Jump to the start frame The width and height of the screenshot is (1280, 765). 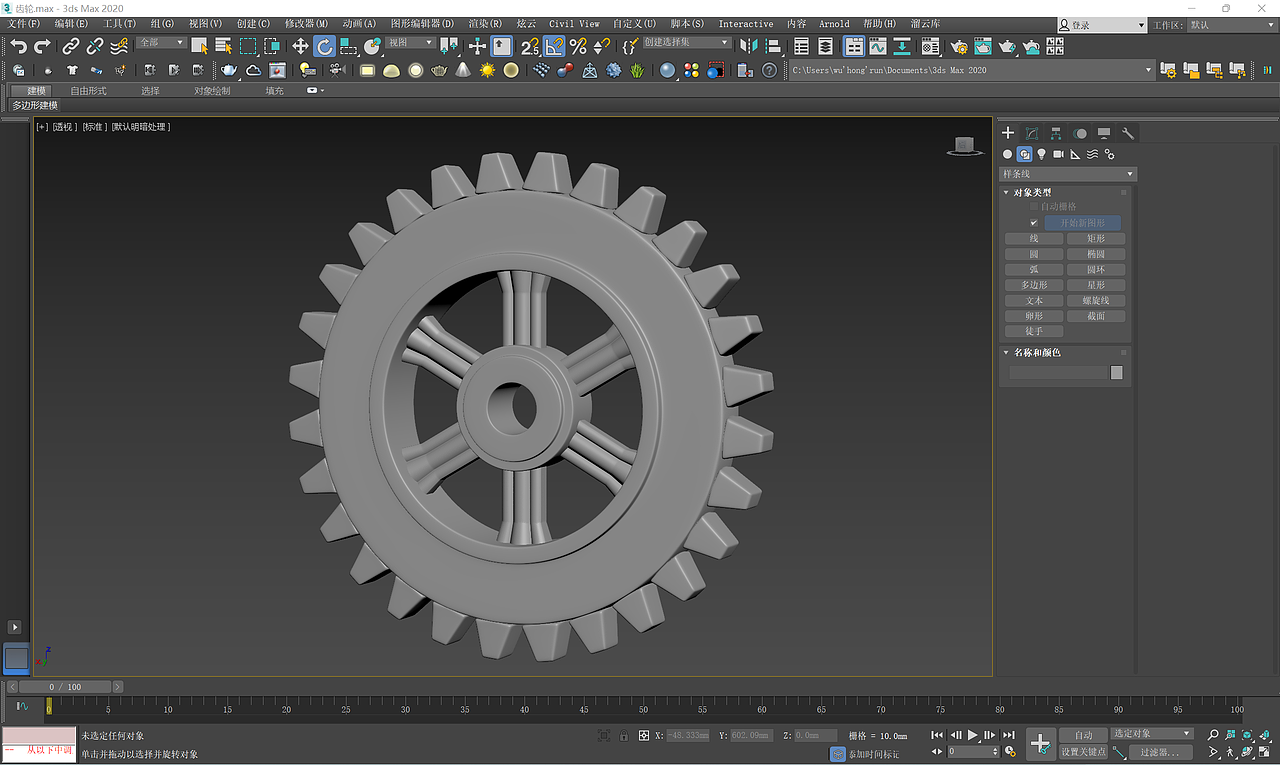937,735
